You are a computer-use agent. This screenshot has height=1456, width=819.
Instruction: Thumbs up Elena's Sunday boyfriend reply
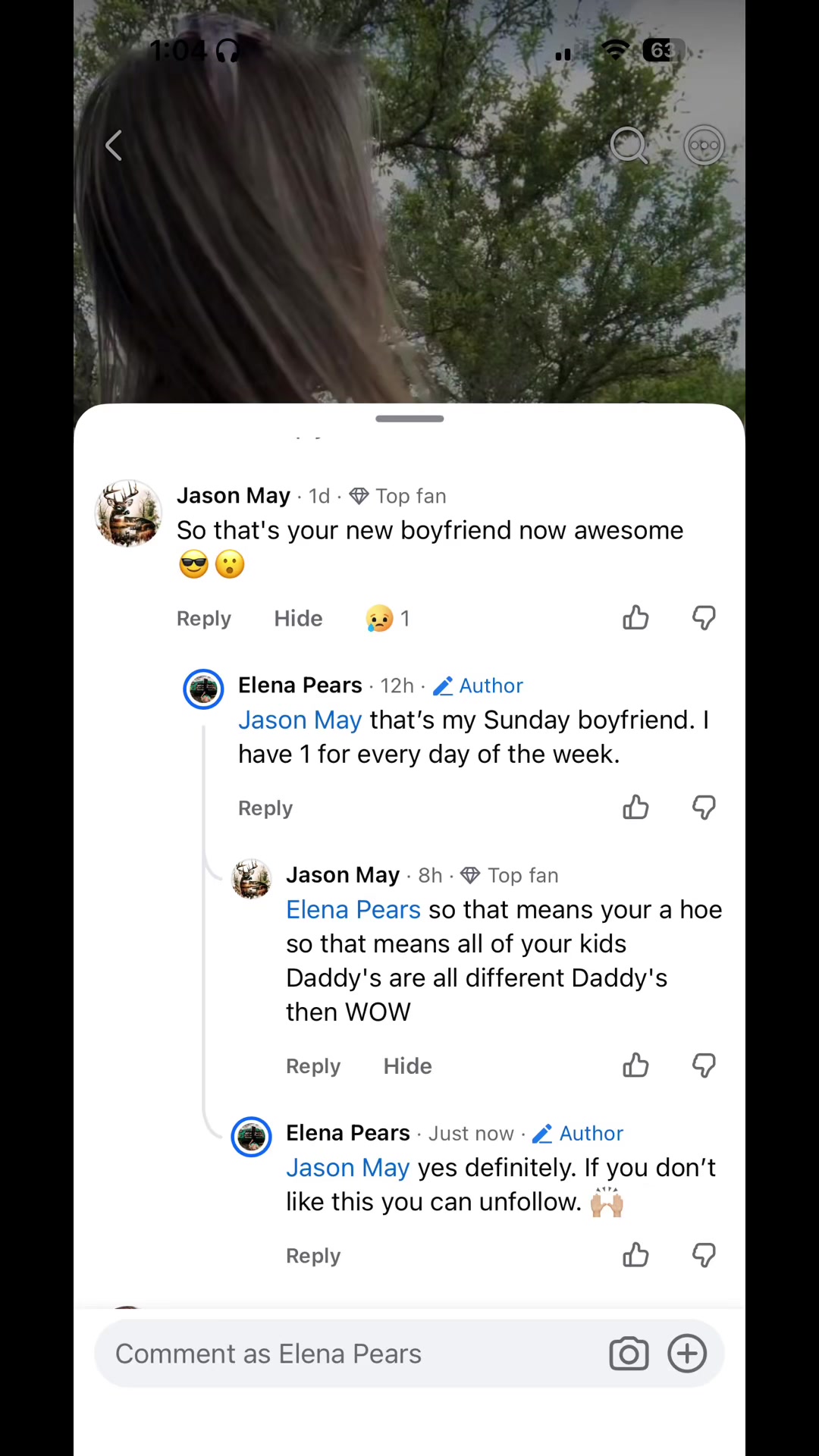(x=635, y=808)
